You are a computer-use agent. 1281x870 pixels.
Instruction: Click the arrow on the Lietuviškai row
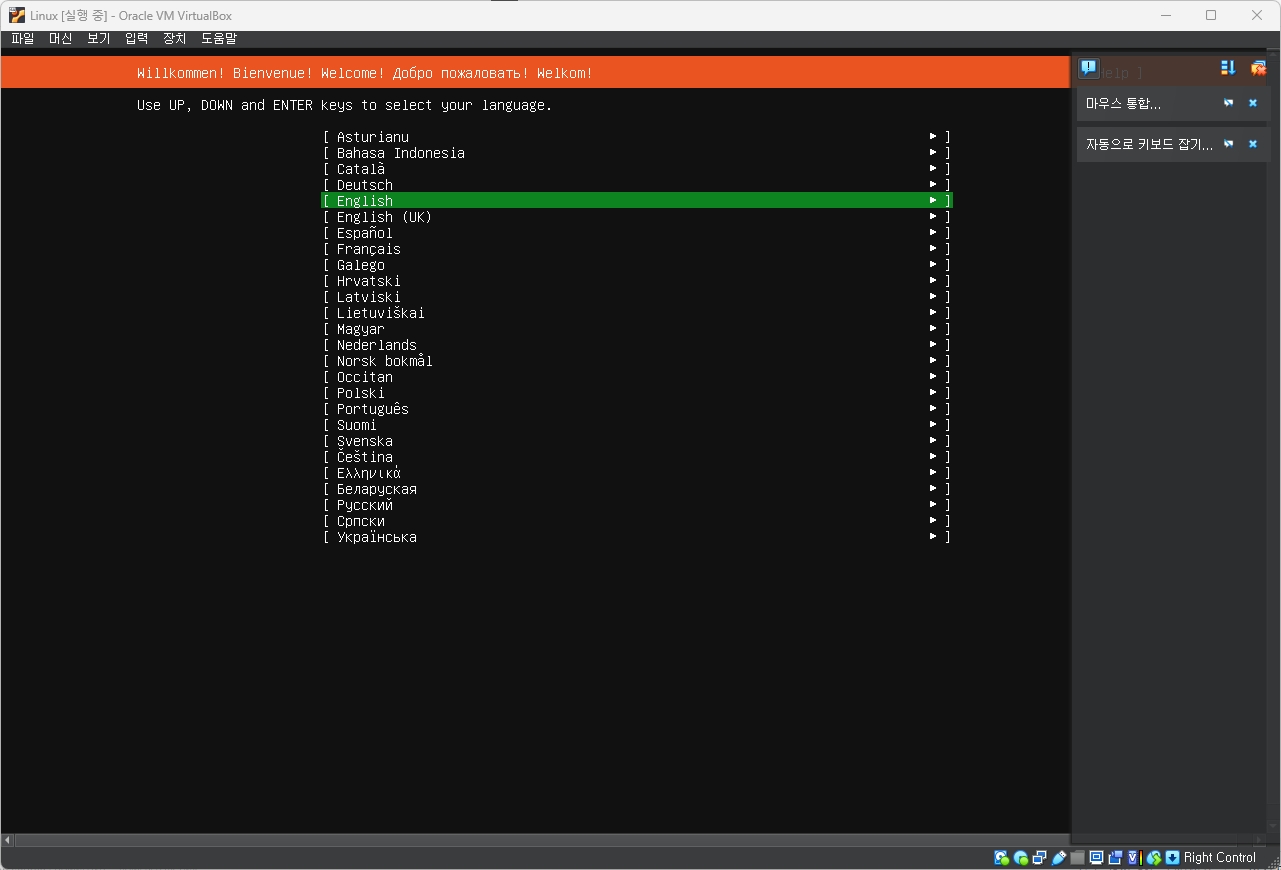(x=933, y=312)
